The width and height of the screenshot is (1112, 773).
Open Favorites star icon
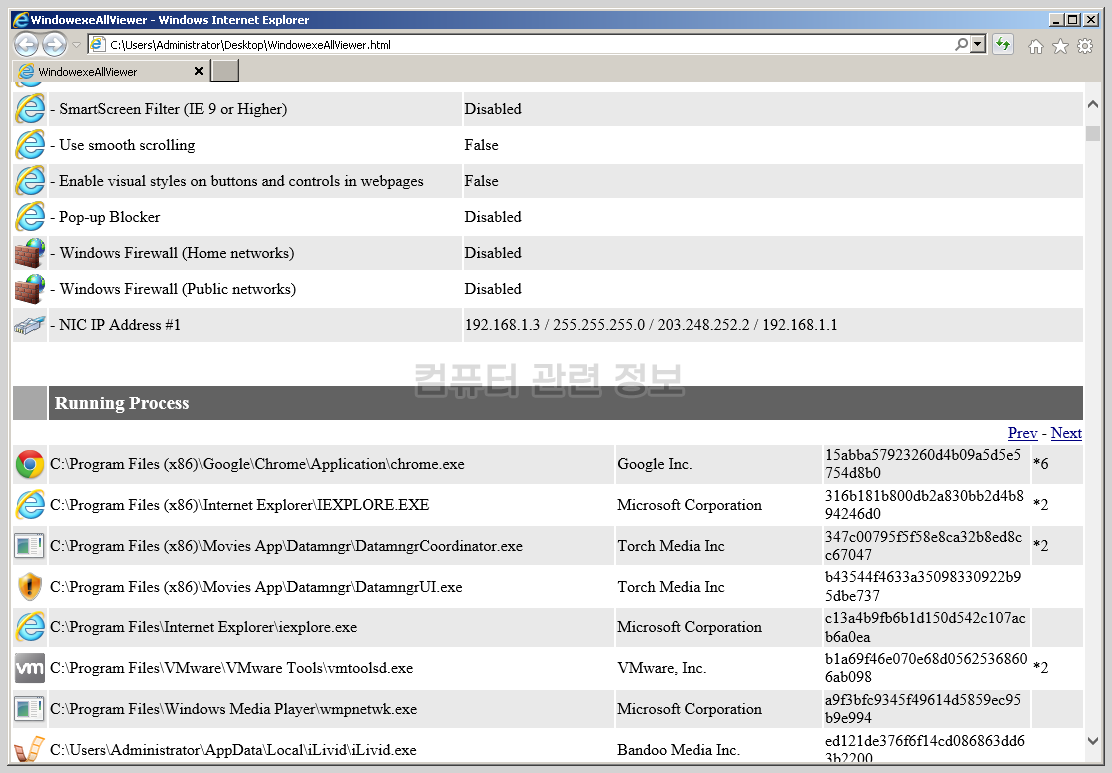[1060, 46]
